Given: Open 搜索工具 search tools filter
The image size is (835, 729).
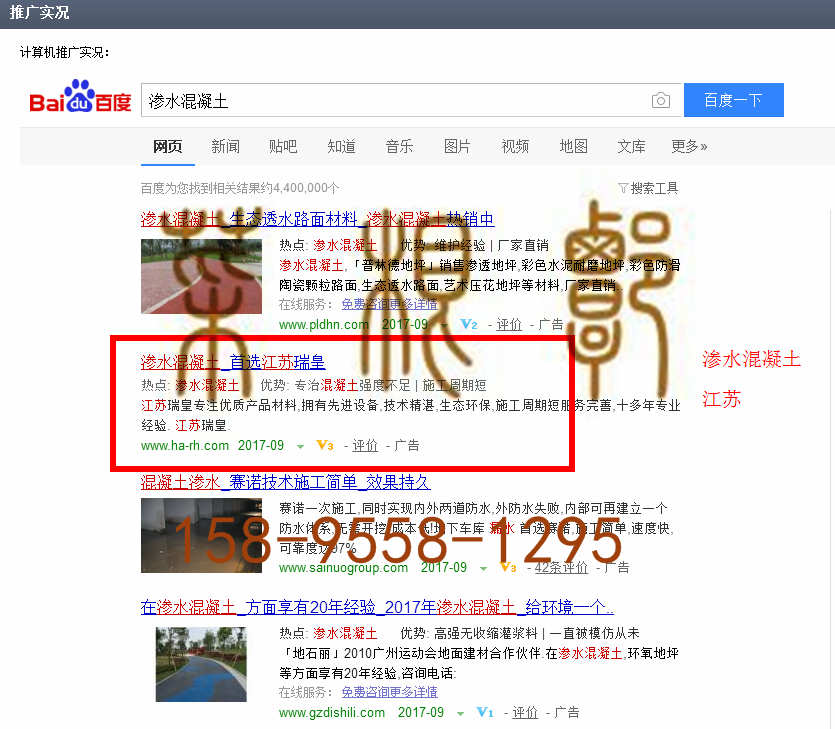Looking at the screenshot, I should point(648,188).
